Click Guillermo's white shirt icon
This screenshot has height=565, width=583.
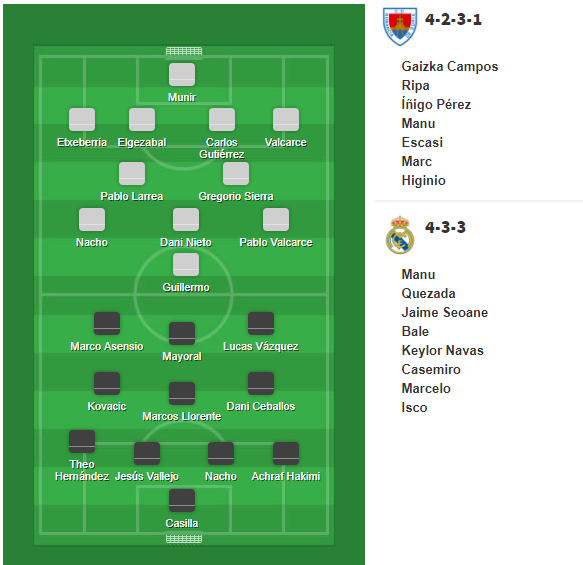point(186,264)
